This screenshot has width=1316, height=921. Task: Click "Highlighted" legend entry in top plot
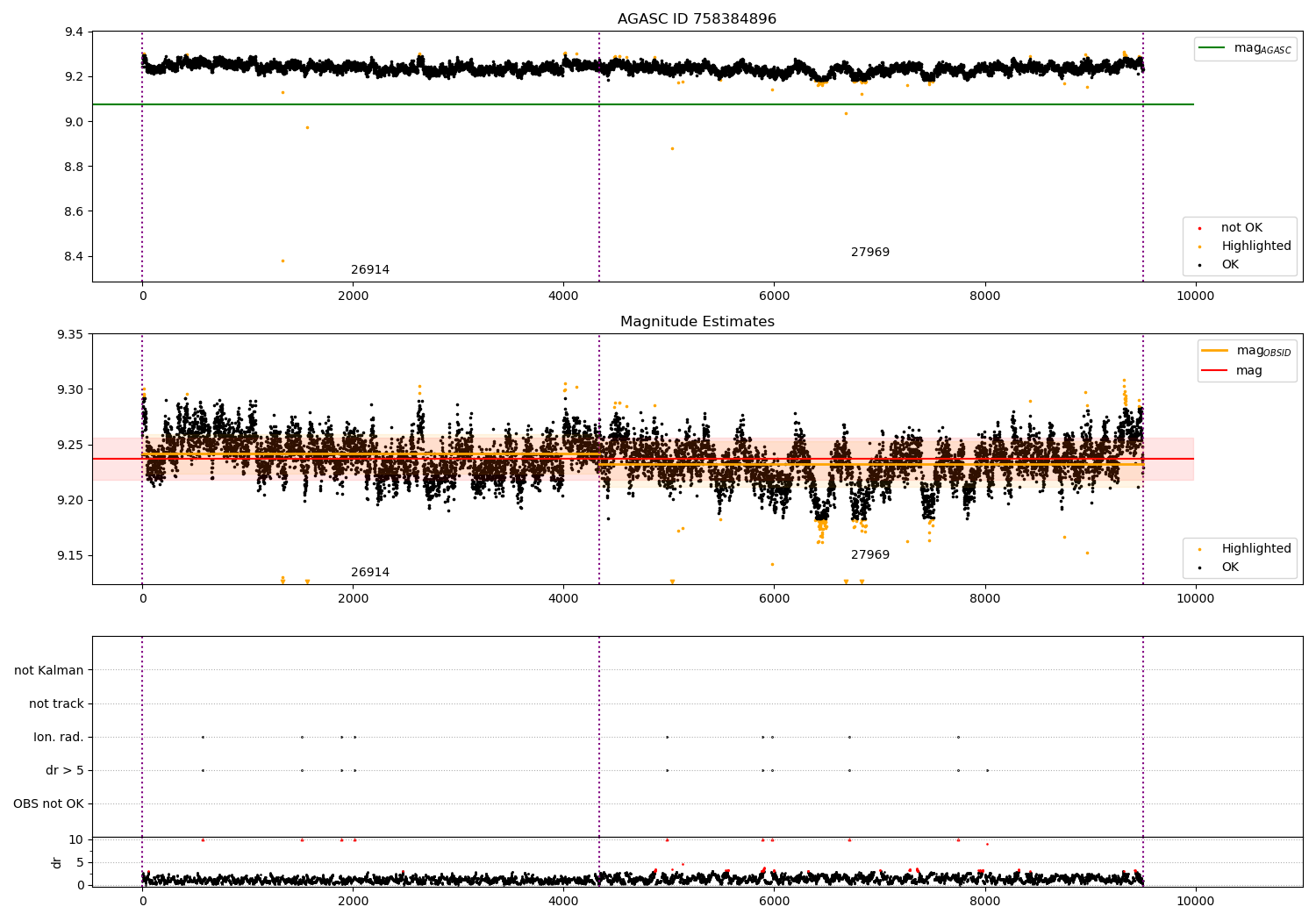pyautogui.click(x=1256, y=246)
